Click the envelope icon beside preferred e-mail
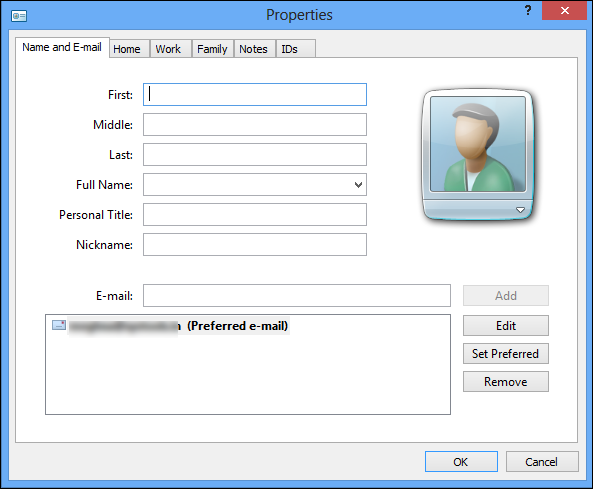 tap(59, 325)
